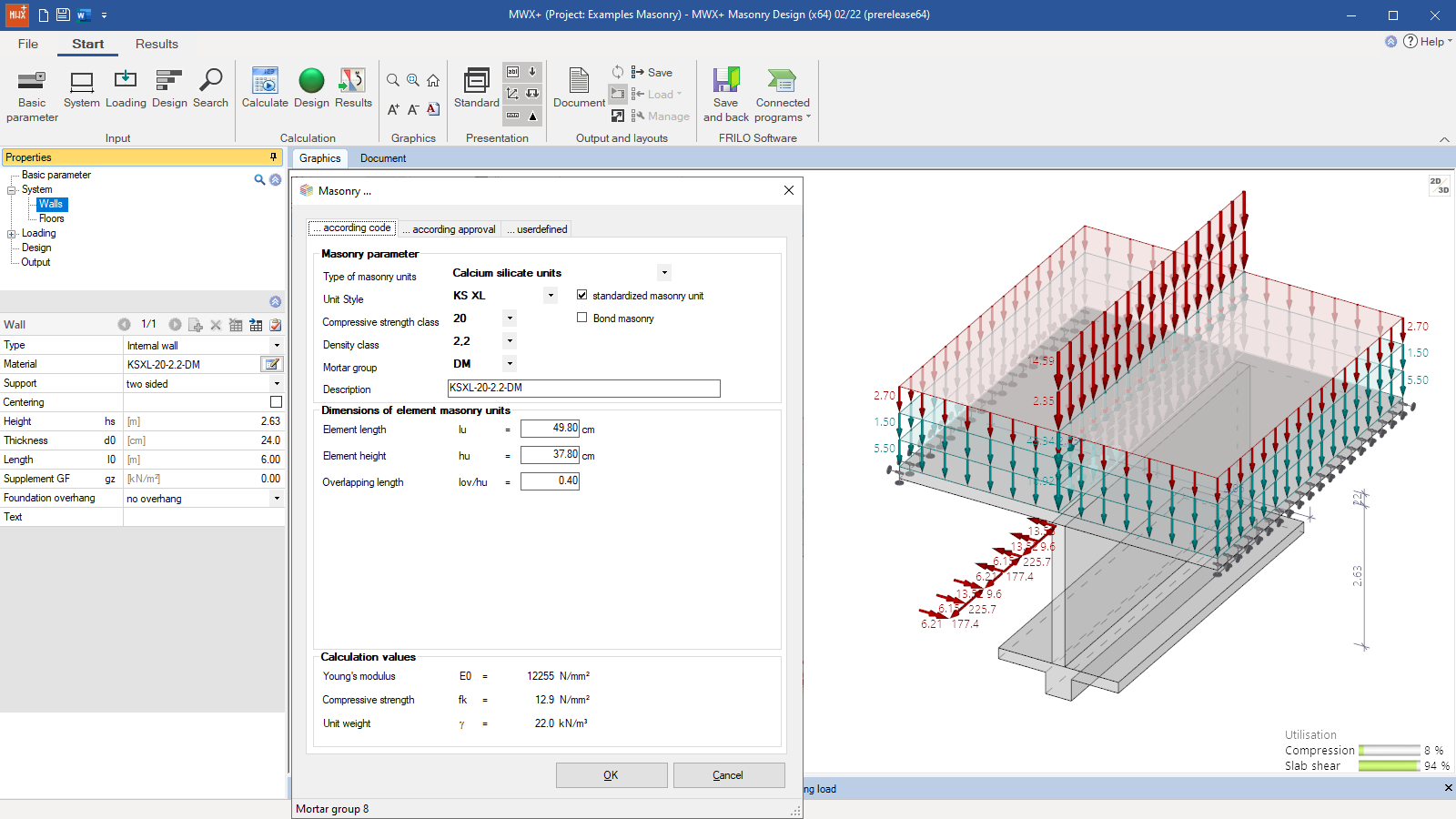Uncheck standardized masonry unit

582,295
